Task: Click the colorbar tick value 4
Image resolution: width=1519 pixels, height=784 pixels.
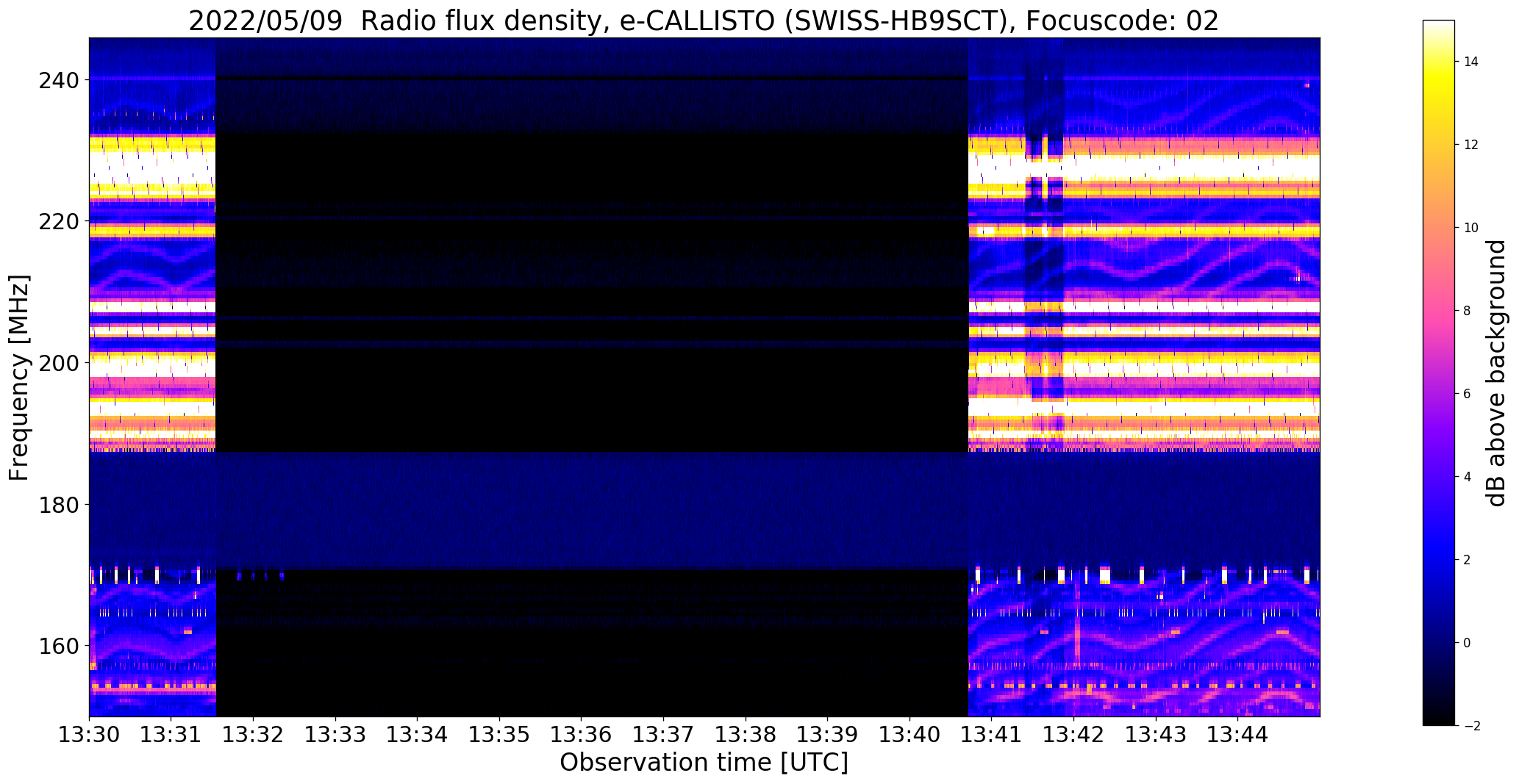Action: click(x=1468, y=477)
